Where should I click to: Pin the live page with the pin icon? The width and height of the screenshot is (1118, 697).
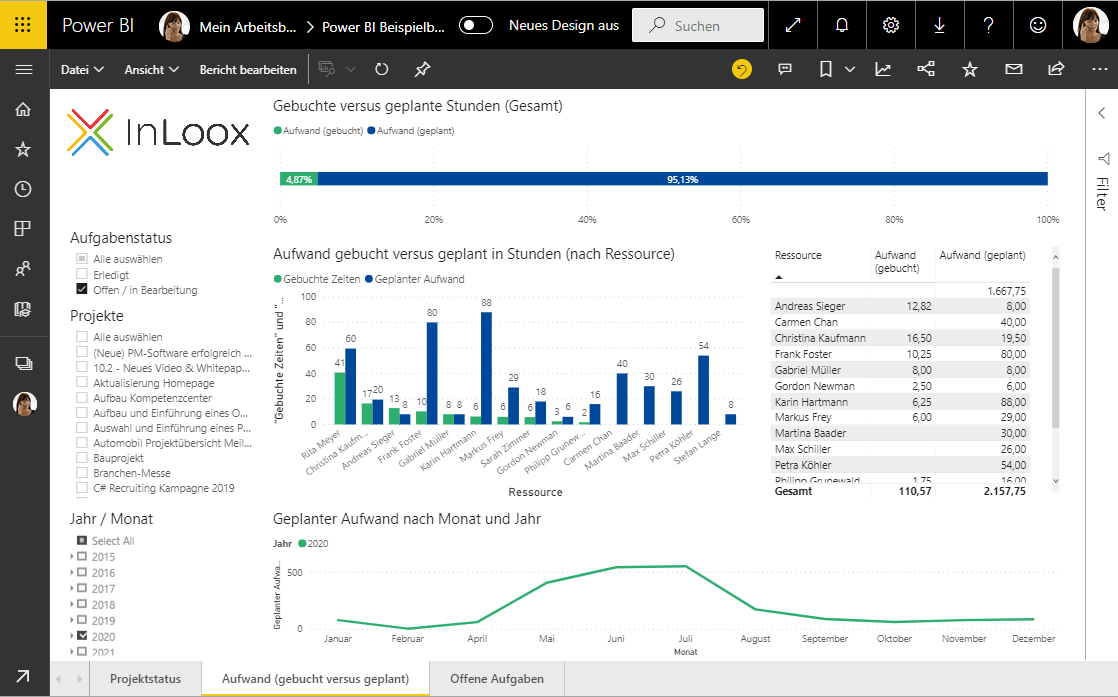[422, 69]
